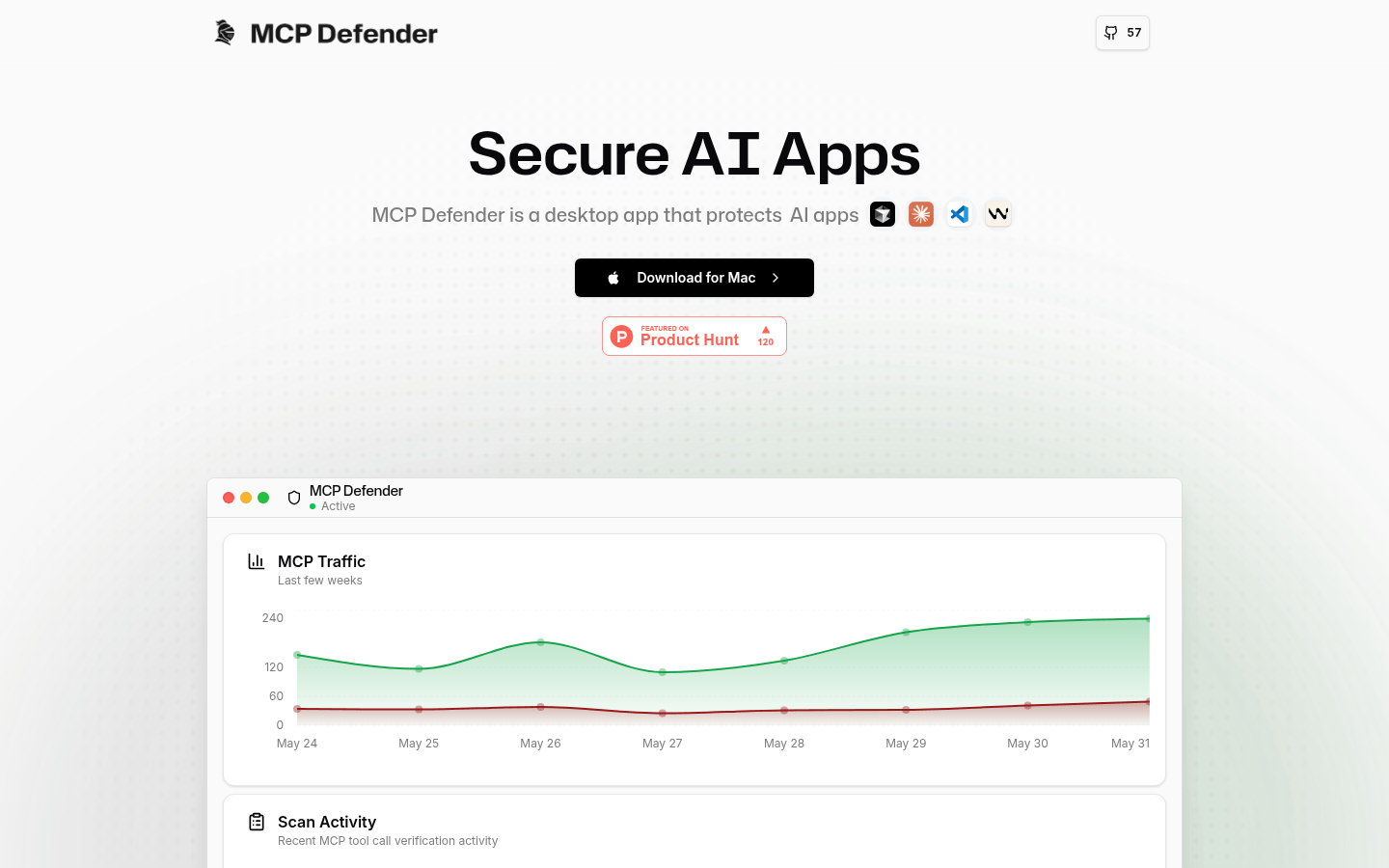This screenshot has height=868, width=1389.
Task: Click the green data point above May 29
Action: point(906,633)
